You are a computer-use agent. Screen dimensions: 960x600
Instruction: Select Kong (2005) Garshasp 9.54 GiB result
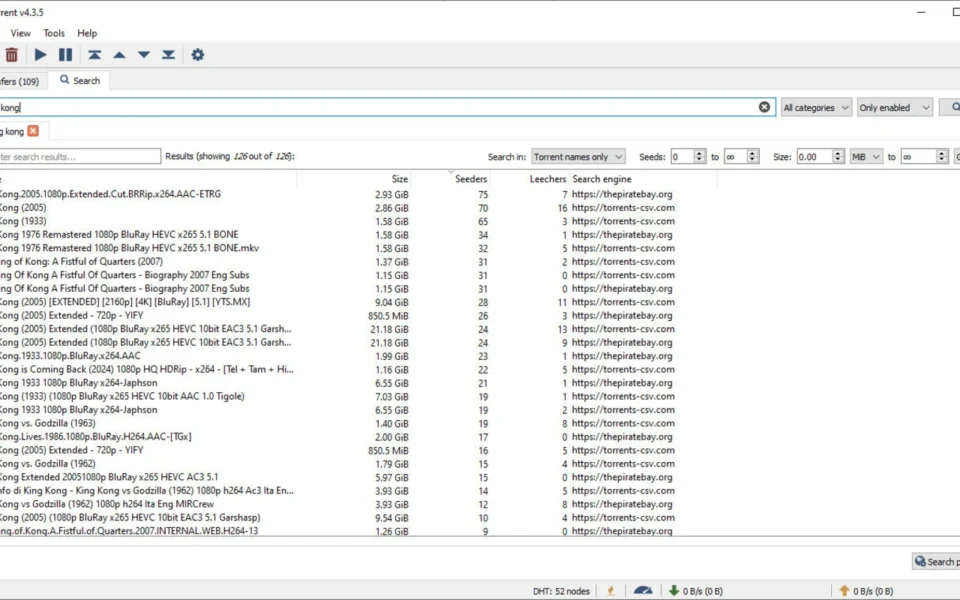[130, 517]
